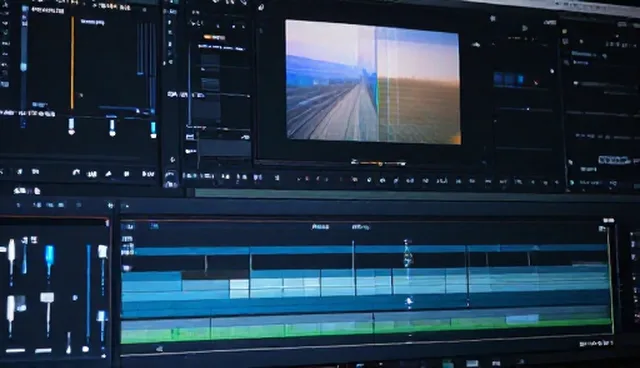Select the blue thumbnail strip in the right side panel
This screenshot has height=368, width=640.
pos(508,79)
